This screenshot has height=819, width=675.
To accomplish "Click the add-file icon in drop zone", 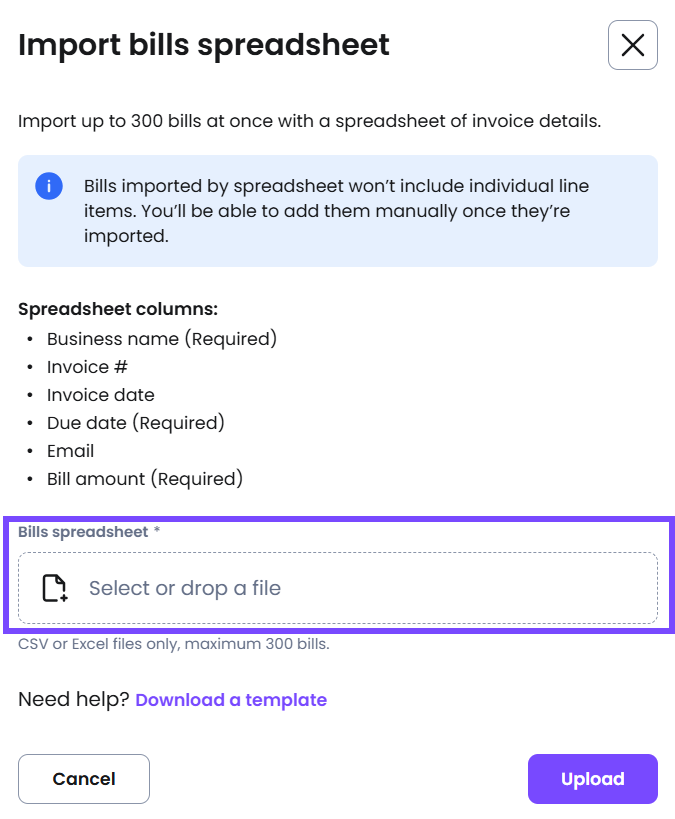I will (55, 588).
